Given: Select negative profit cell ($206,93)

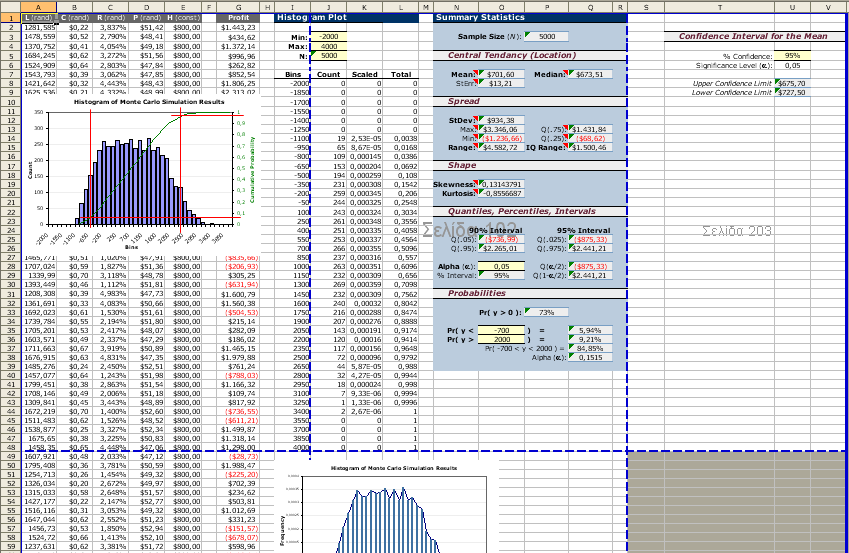Looking at the screenshot, I should (238, 266).
